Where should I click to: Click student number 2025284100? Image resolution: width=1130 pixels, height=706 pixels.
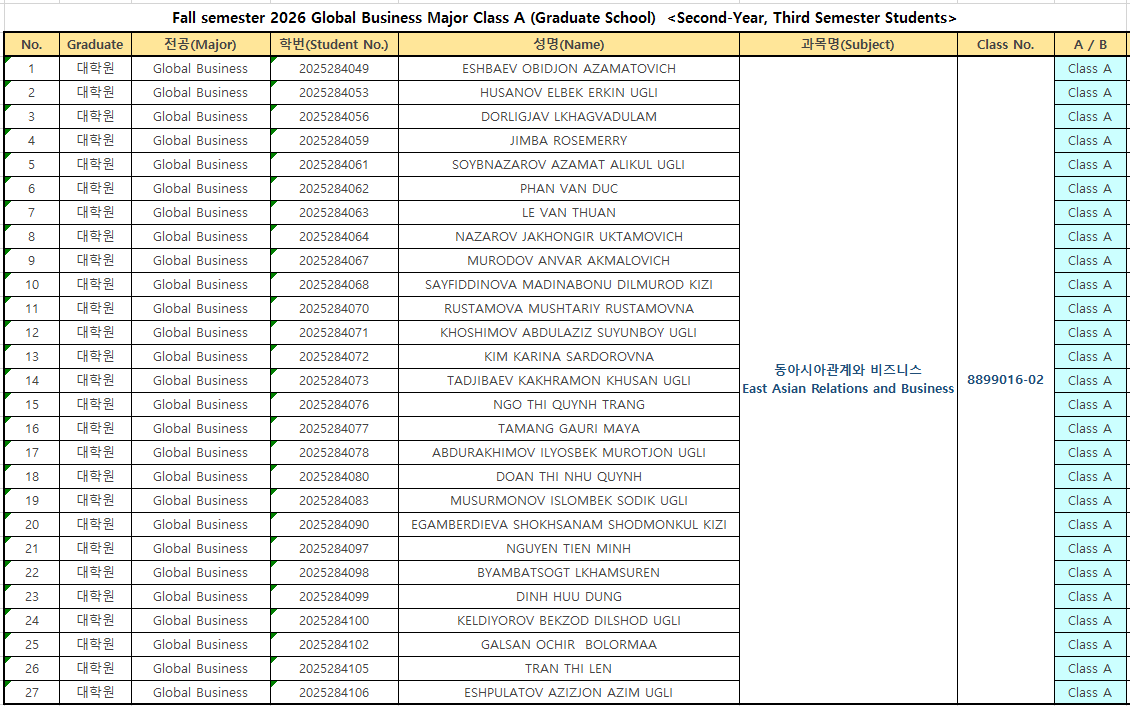coord(334,620)
